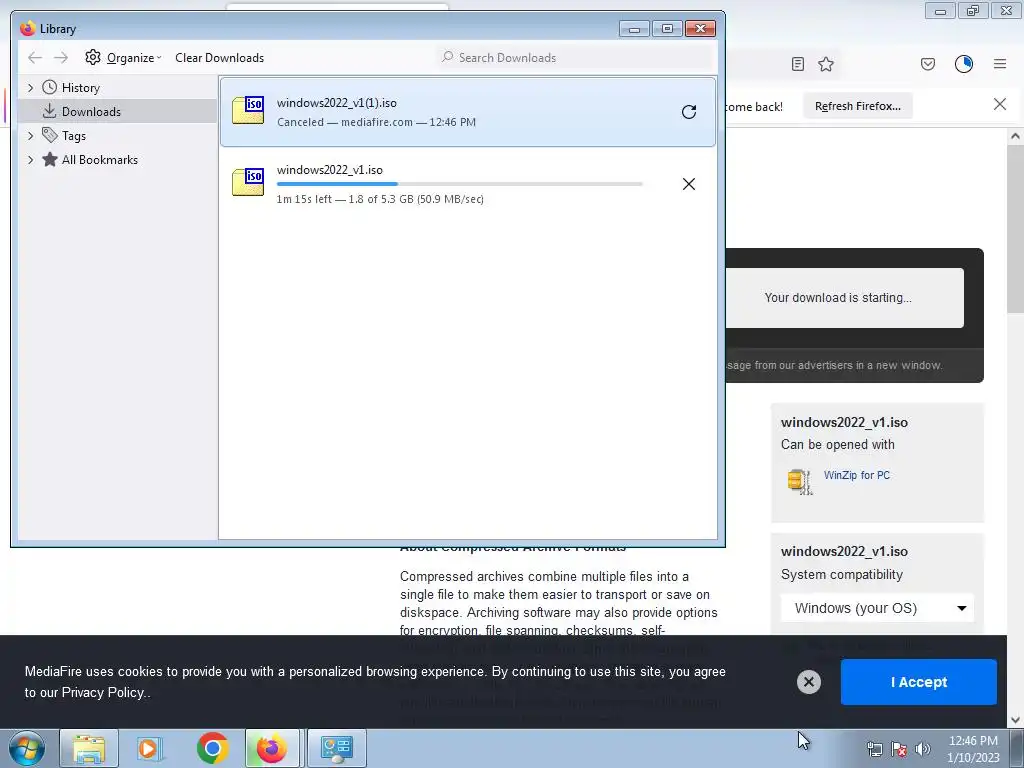Click the volume speaker tray icon
The image size is (1024, 768).
[922, 750]
